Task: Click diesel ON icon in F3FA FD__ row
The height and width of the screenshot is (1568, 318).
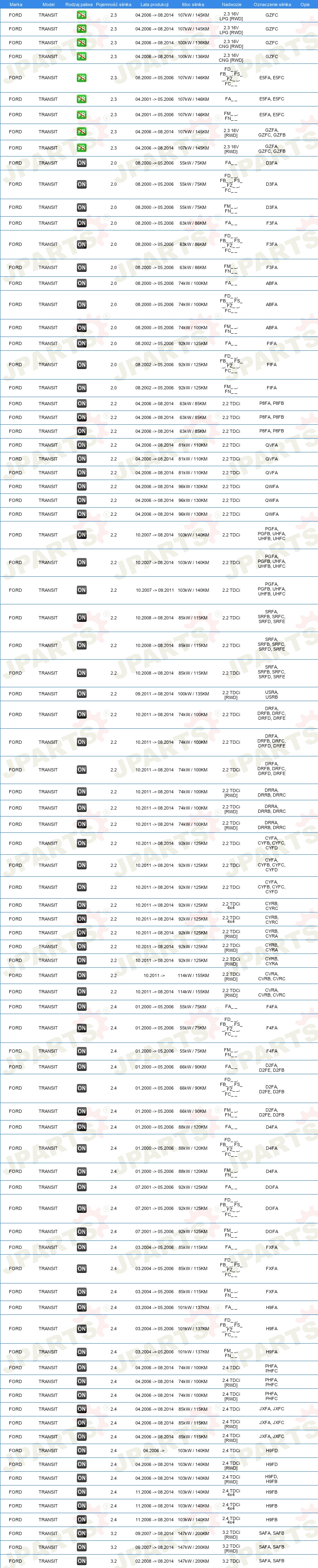Action: 82,245
